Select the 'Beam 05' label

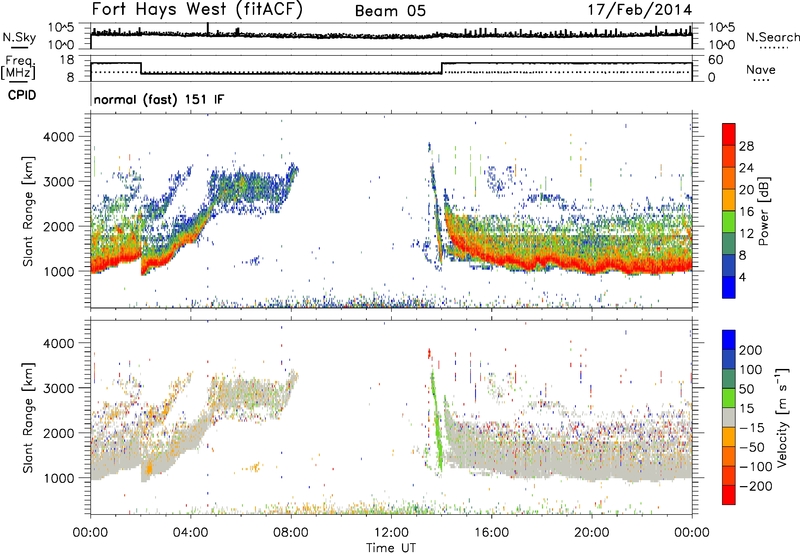coord(390,11)
